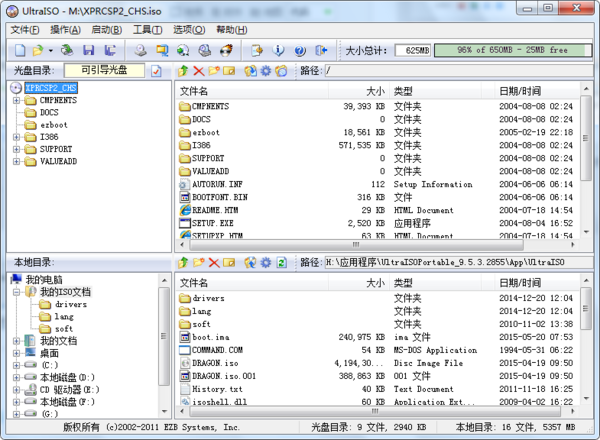Click the Convert toolbar icon
Screen dimensions: 600x440
[x=183, y=50]
